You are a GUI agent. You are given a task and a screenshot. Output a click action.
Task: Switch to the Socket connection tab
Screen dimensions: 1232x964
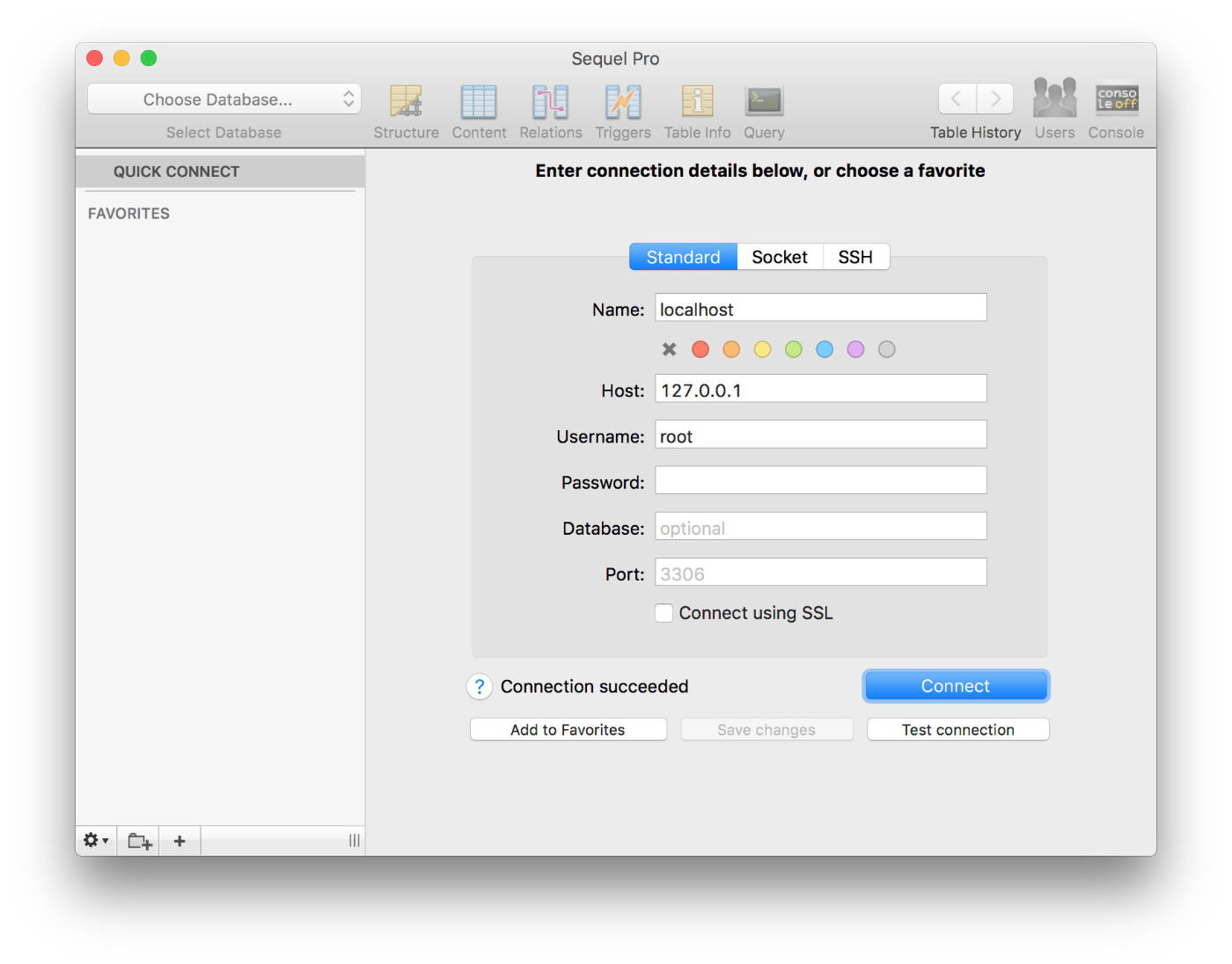pyautogui.click(x=779, y=257)
